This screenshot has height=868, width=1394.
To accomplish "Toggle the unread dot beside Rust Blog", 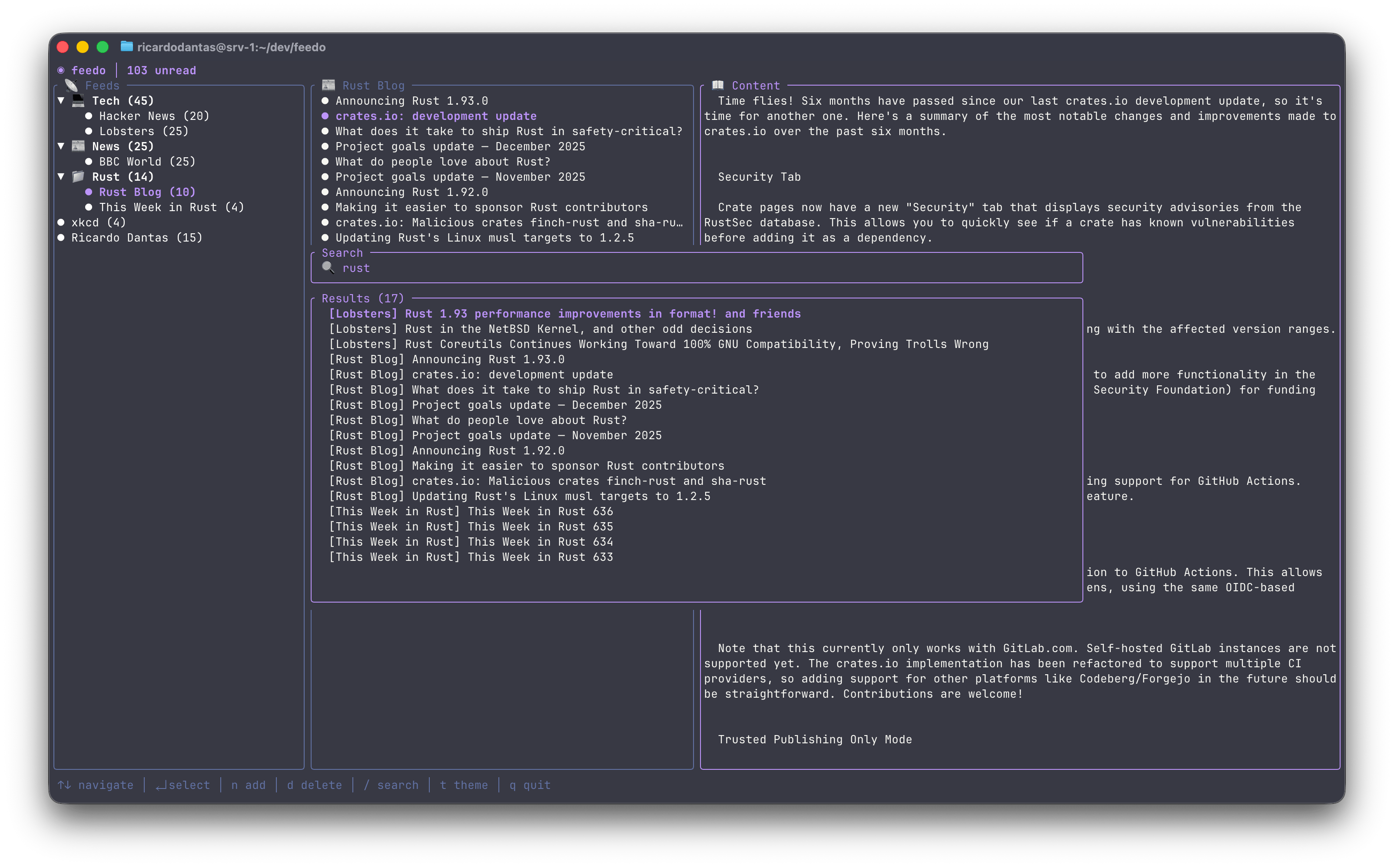I will [x=90, y=192].
